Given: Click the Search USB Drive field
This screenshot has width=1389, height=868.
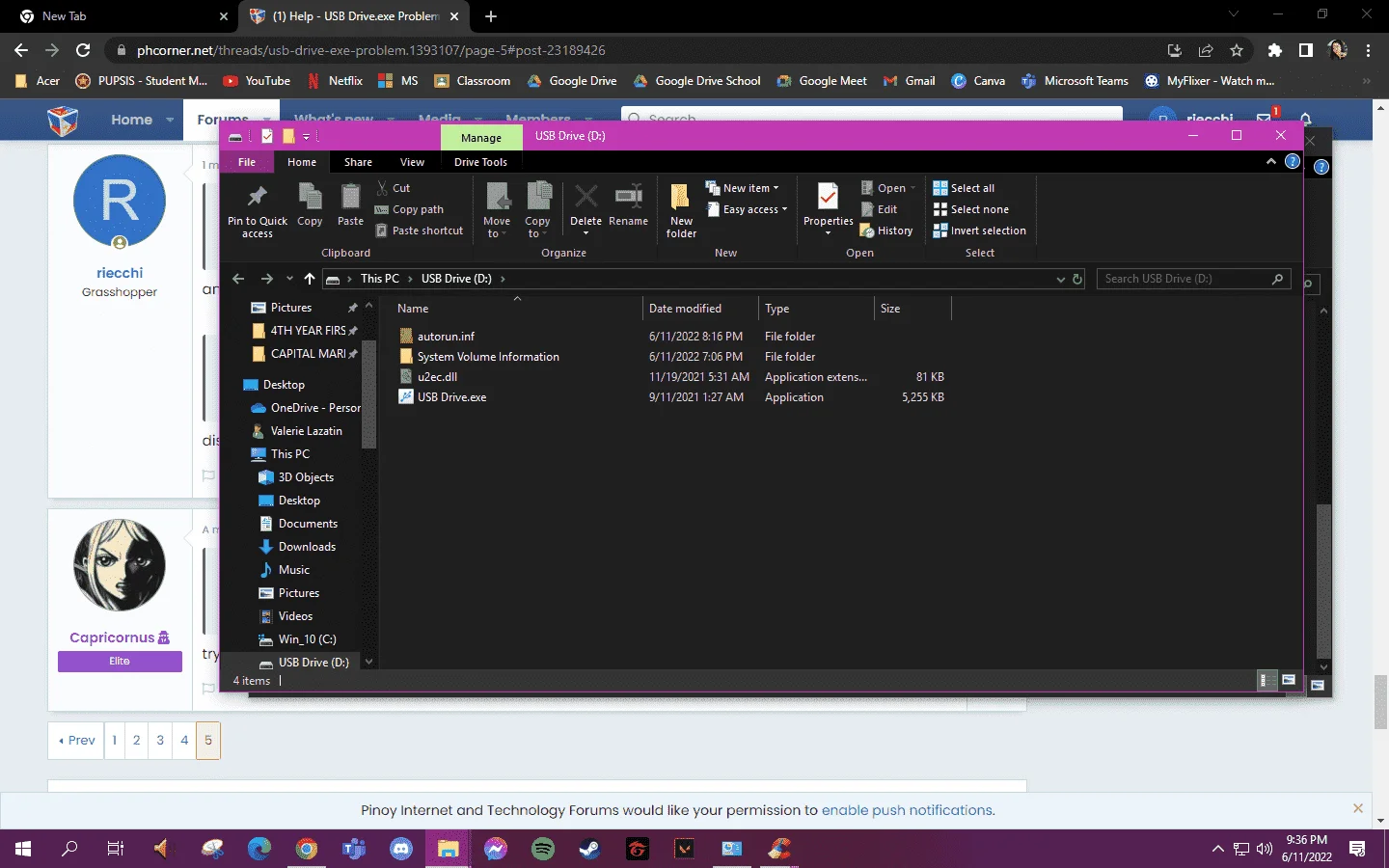Looking at the screenshot, I should click(x=1193, y=279).
